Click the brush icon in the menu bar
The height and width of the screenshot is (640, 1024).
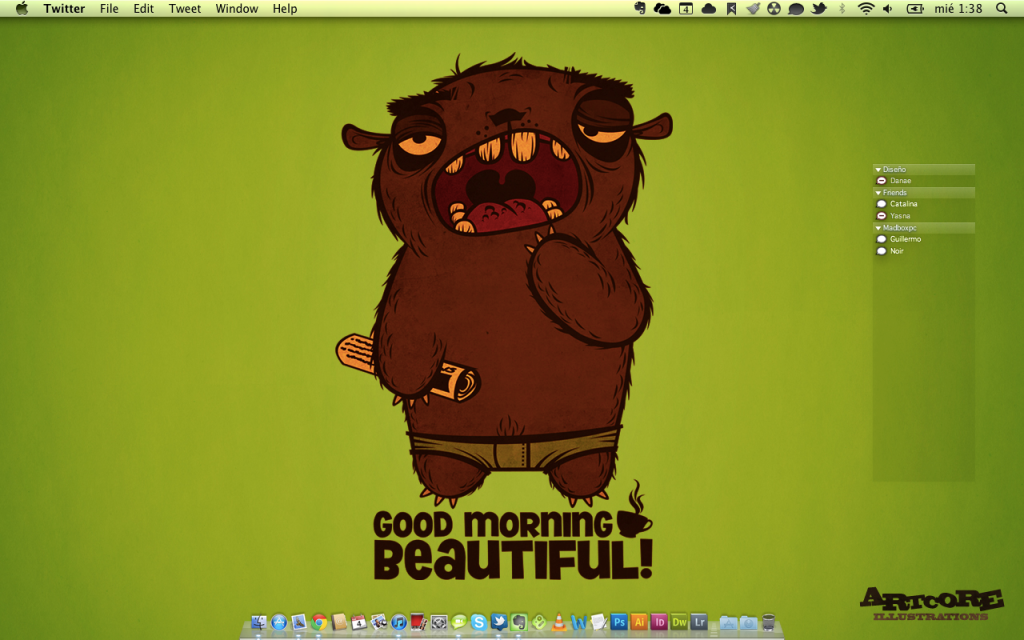(x=753, y=8)
